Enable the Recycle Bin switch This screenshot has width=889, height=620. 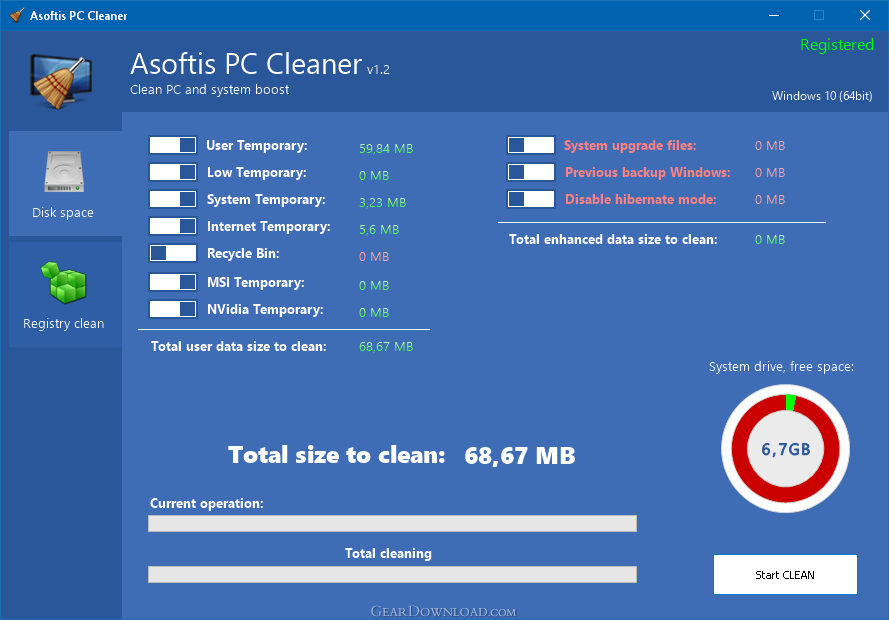173,253
